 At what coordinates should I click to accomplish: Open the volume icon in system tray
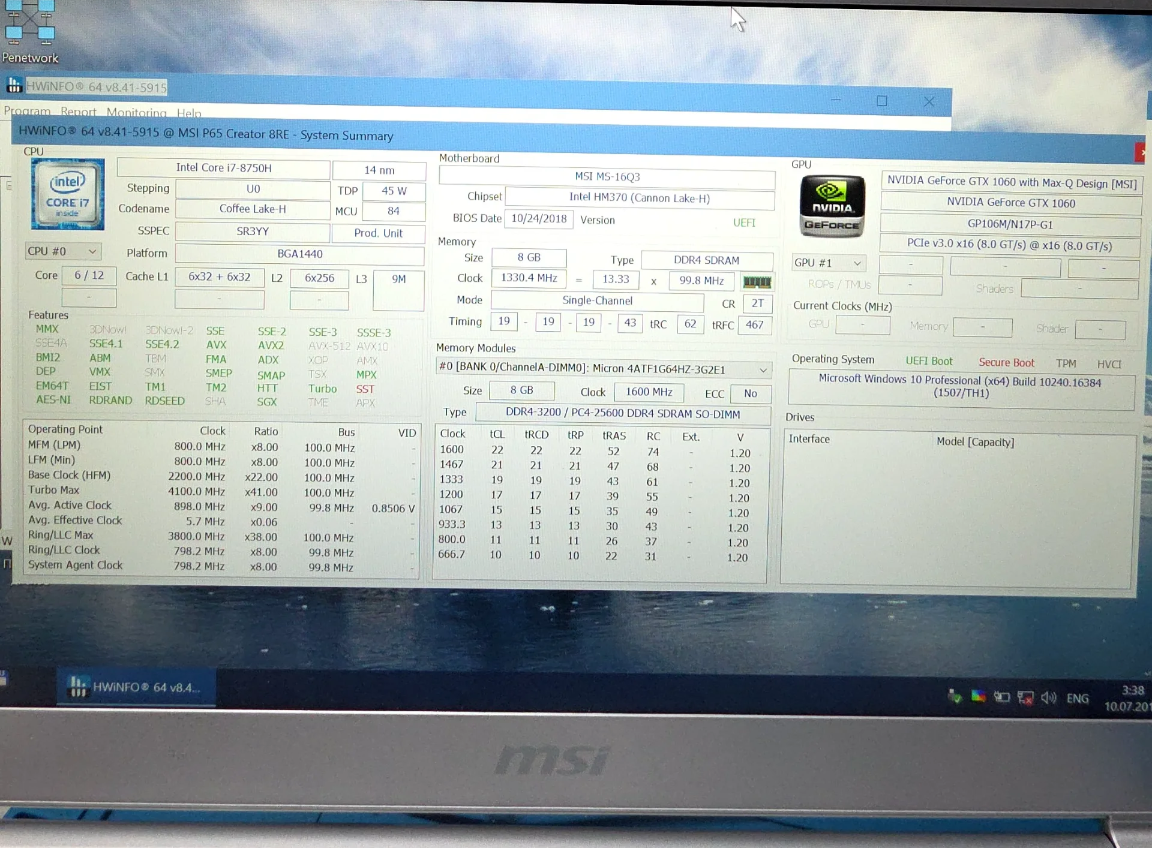click(x=1048, y=697)
